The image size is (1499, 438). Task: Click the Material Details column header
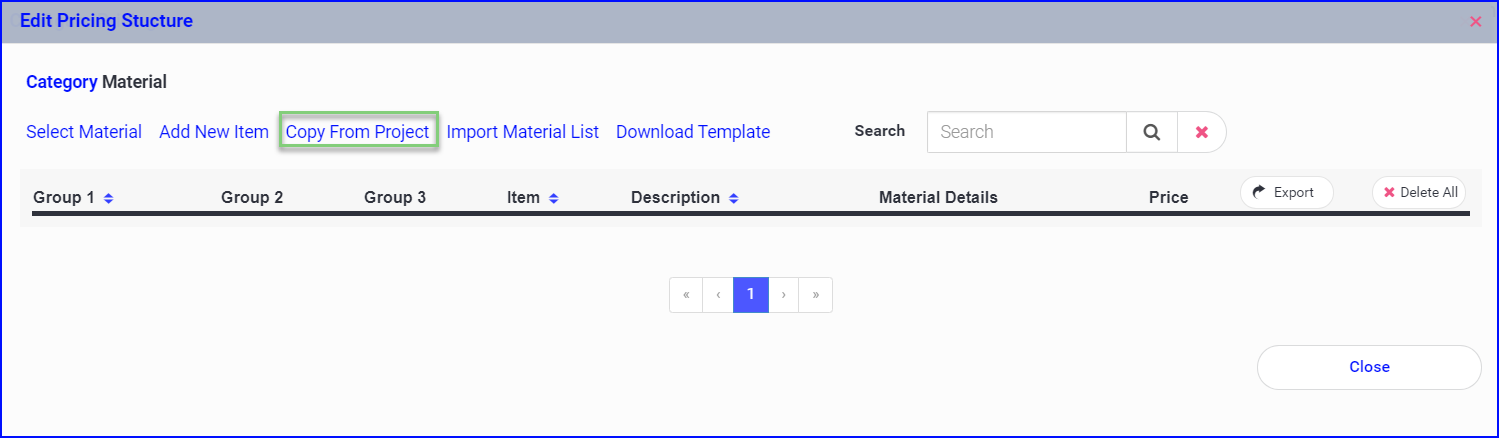[938, 198]
